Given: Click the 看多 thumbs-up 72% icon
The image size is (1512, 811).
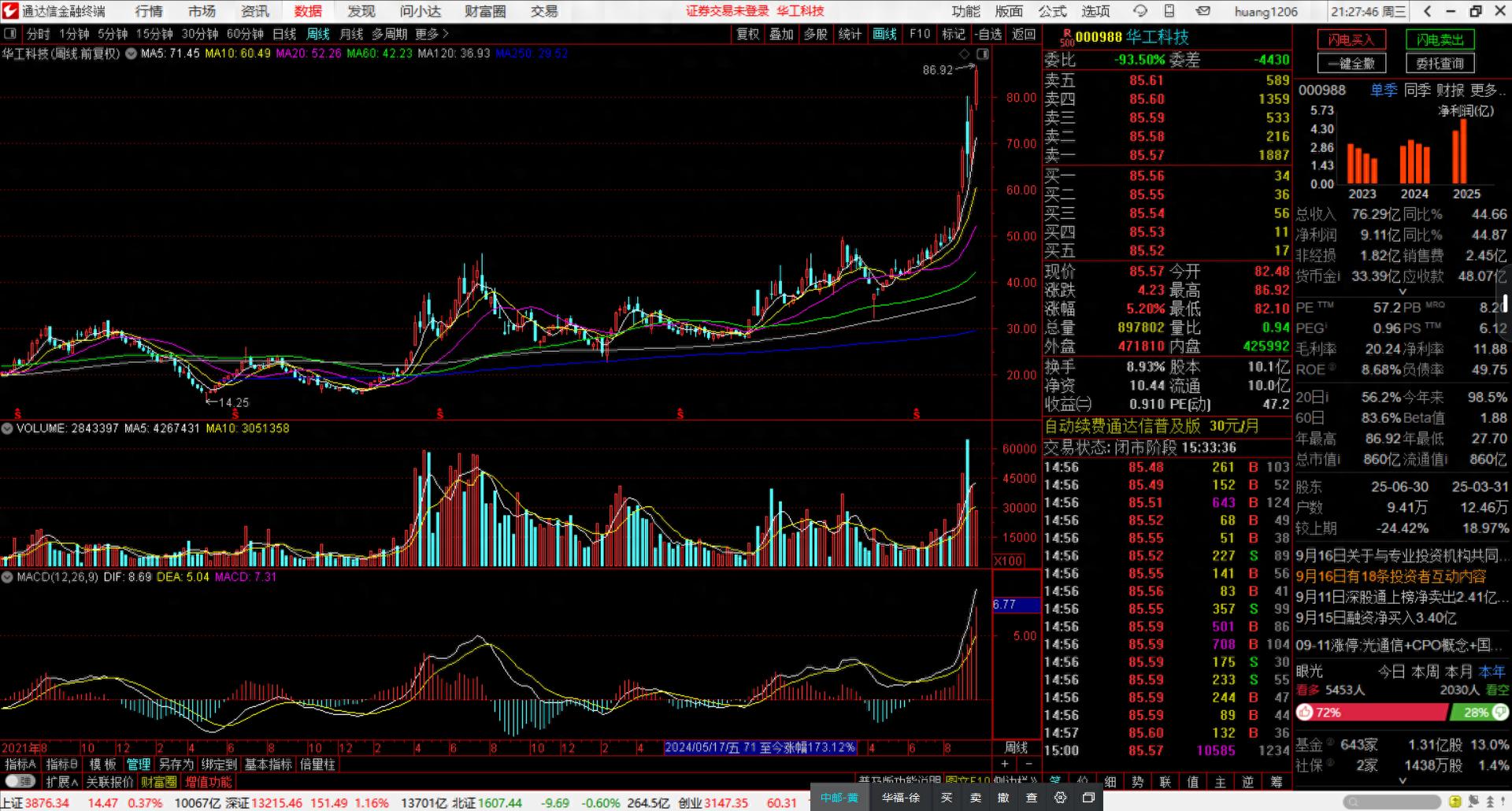Looking at the screenshot, I should (x=1306, y=713).
